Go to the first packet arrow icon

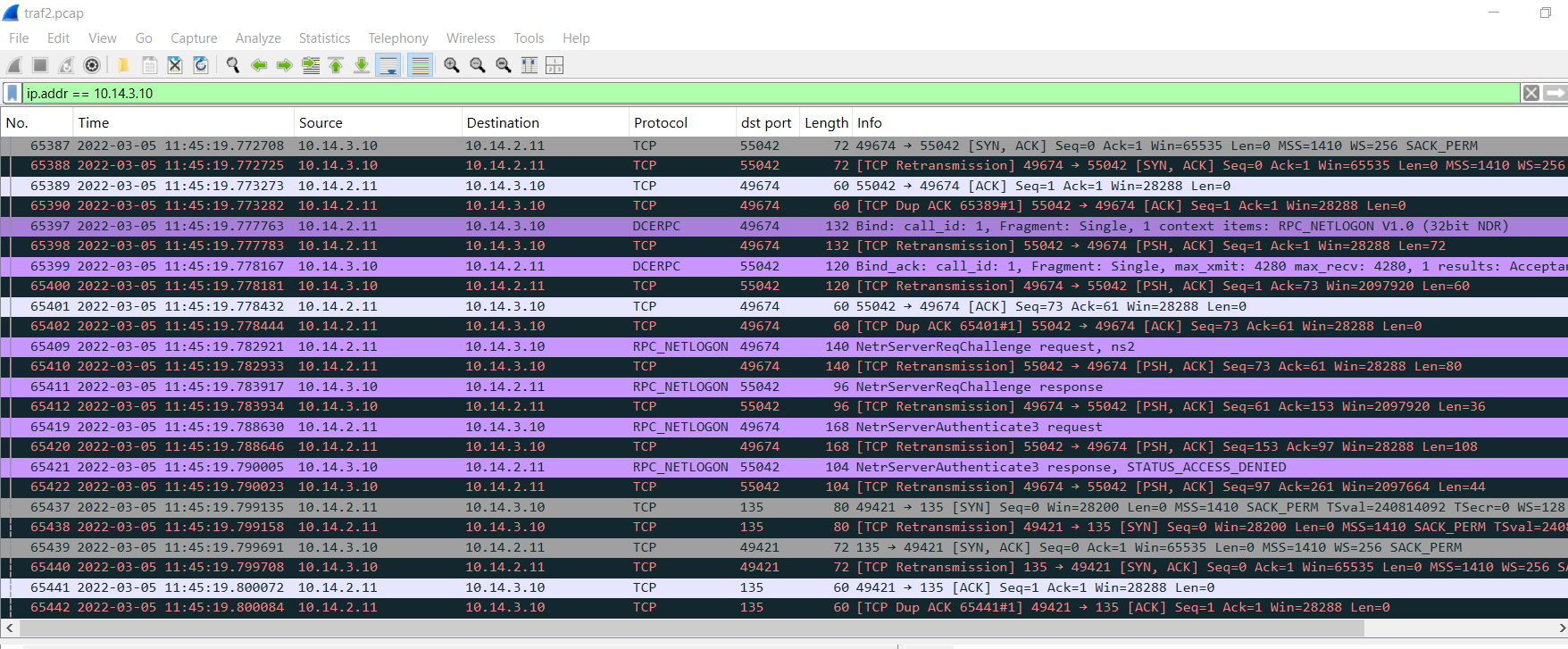coord(336,65)
